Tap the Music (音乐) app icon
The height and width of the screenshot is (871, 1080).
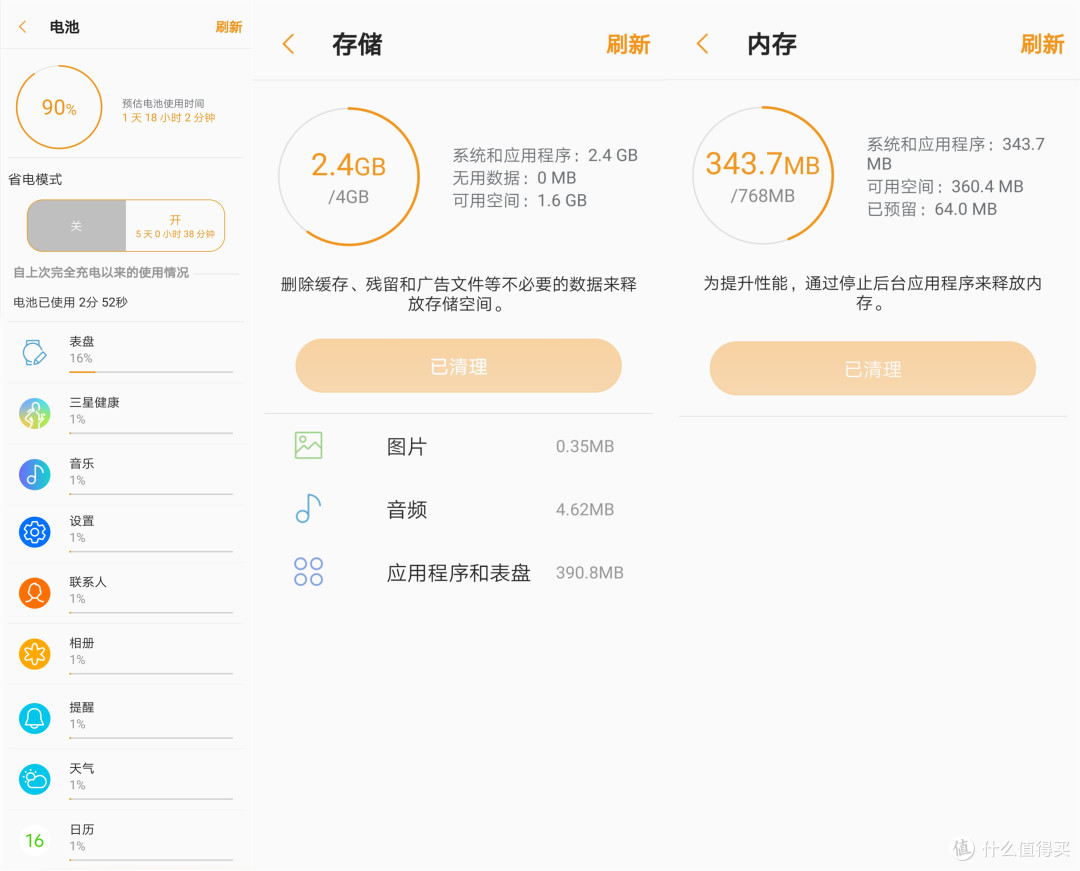point(34,474)
